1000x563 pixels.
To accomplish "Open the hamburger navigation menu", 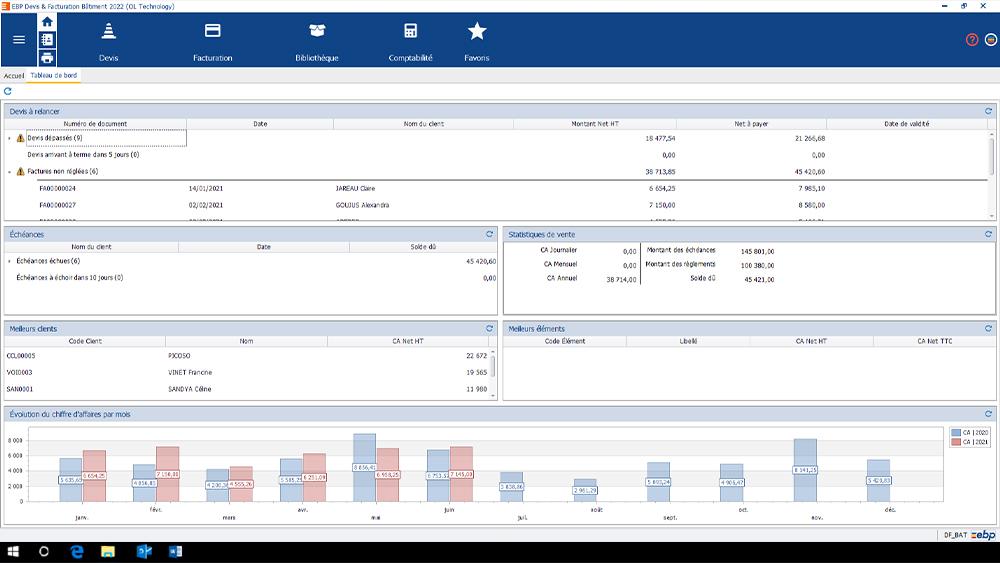I will click(x=19, y=40).
